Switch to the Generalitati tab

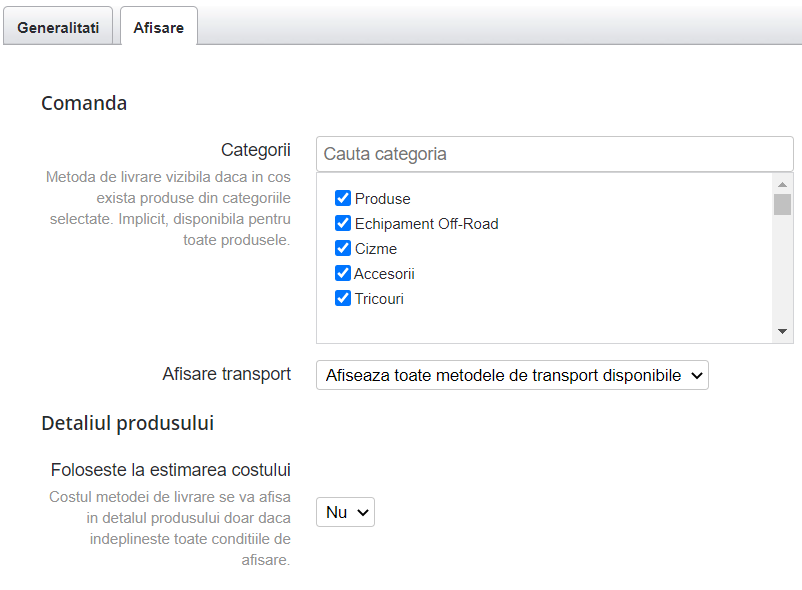[58, 28]
